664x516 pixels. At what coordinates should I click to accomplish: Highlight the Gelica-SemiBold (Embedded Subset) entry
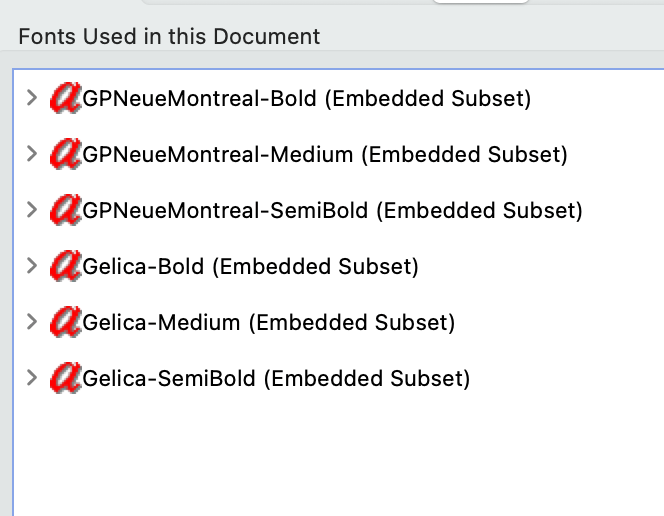click(x=276, y=379)
